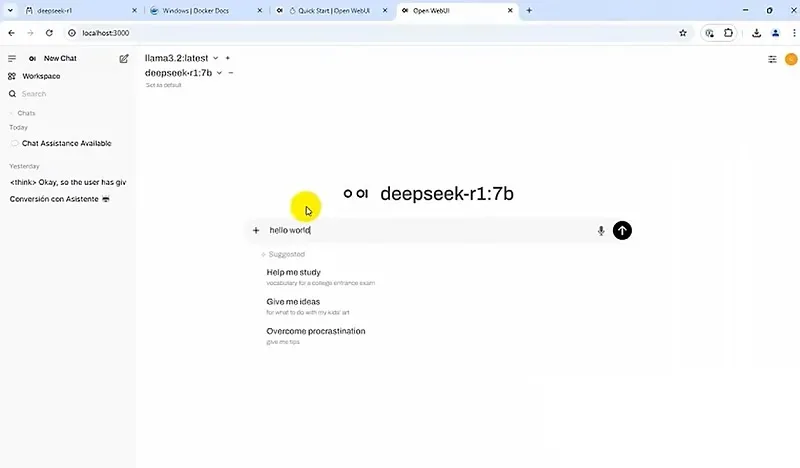
Task: Select the Help me study suggestion
Action: (320, 277)
